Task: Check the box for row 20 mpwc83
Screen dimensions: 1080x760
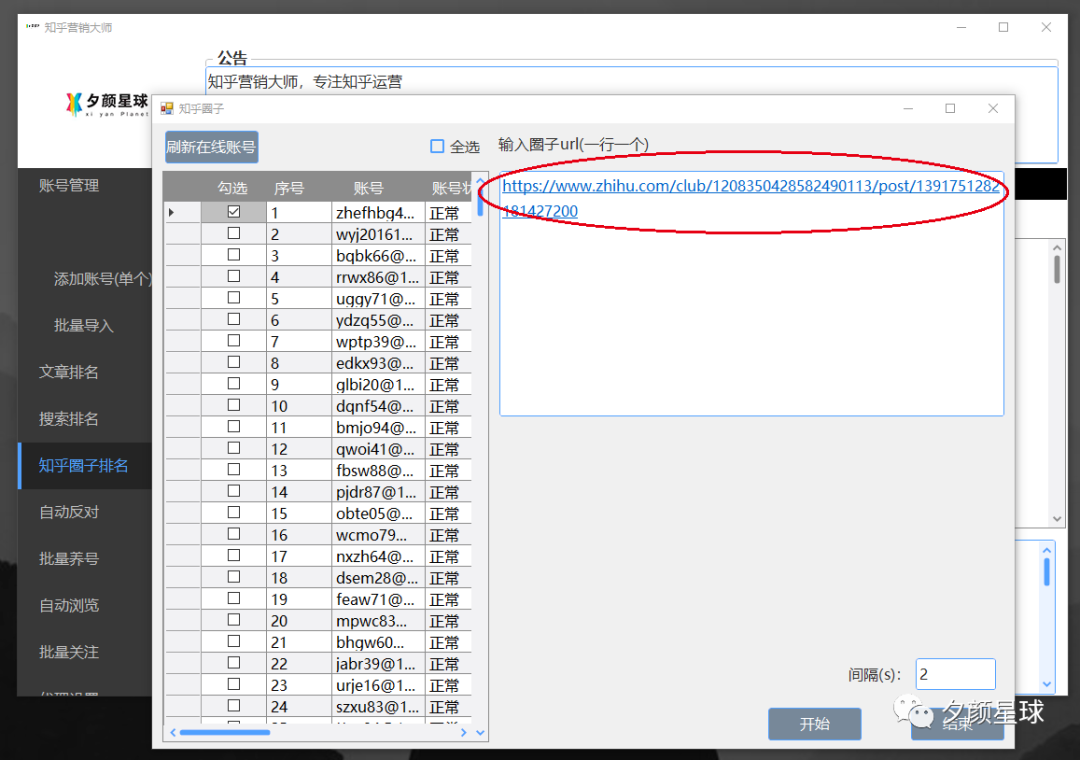Action: pyautogui.click(x=233, y=619)
